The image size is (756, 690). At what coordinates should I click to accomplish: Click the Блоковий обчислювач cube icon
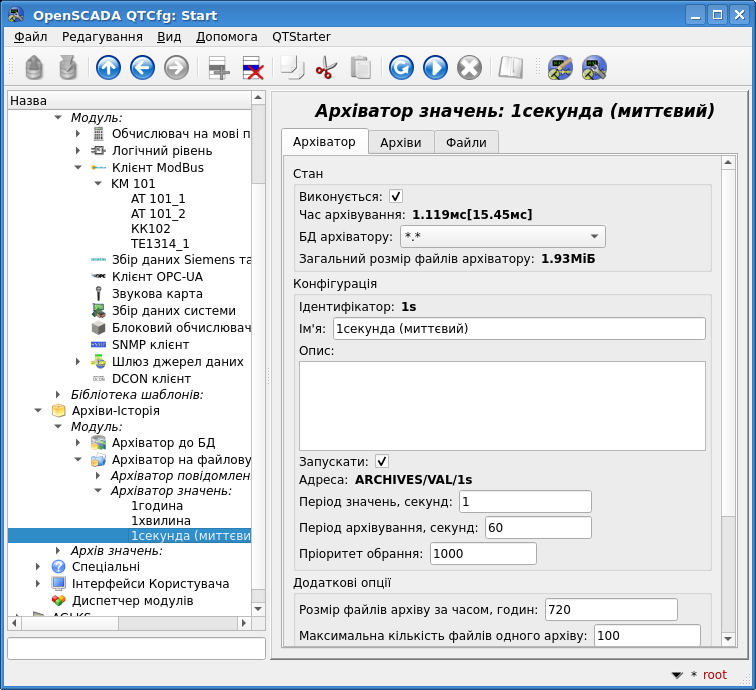pyautogui.click(x=98, y=327)
